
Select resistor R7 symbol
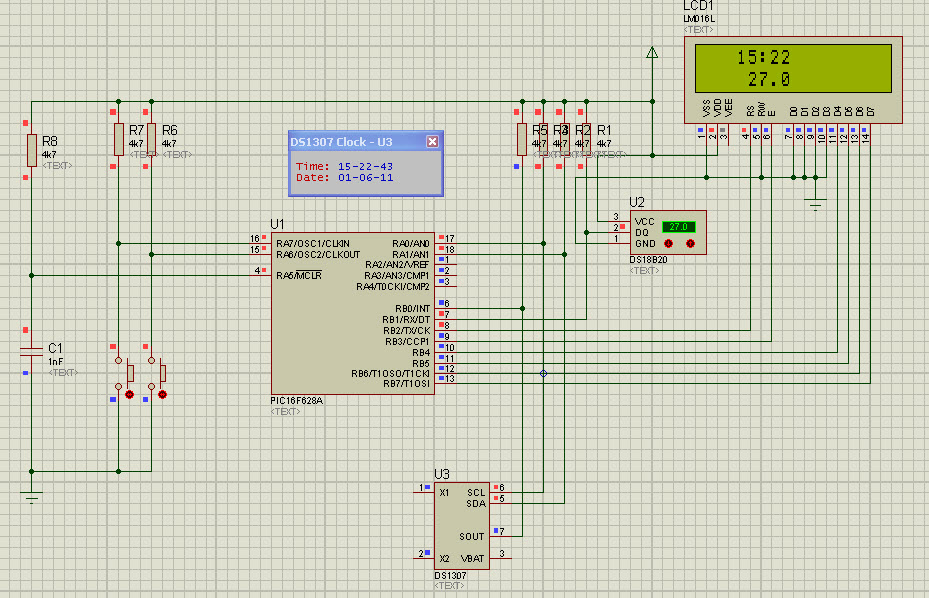pyautogui.click(x=118, y=139)
